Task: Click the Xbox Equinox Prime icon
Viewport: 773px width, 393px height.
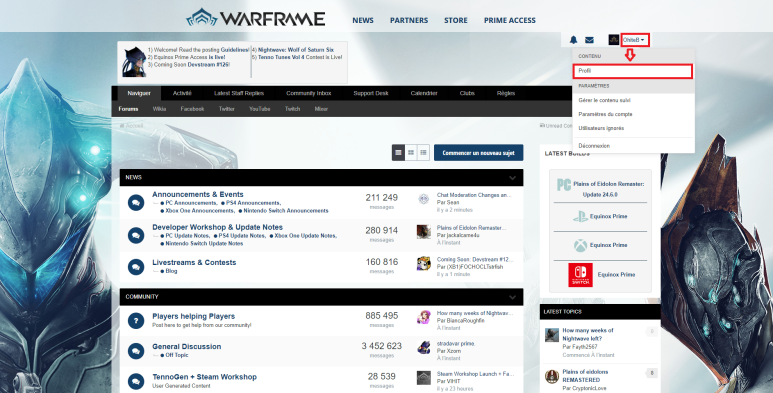Action: tap(580, 246)
